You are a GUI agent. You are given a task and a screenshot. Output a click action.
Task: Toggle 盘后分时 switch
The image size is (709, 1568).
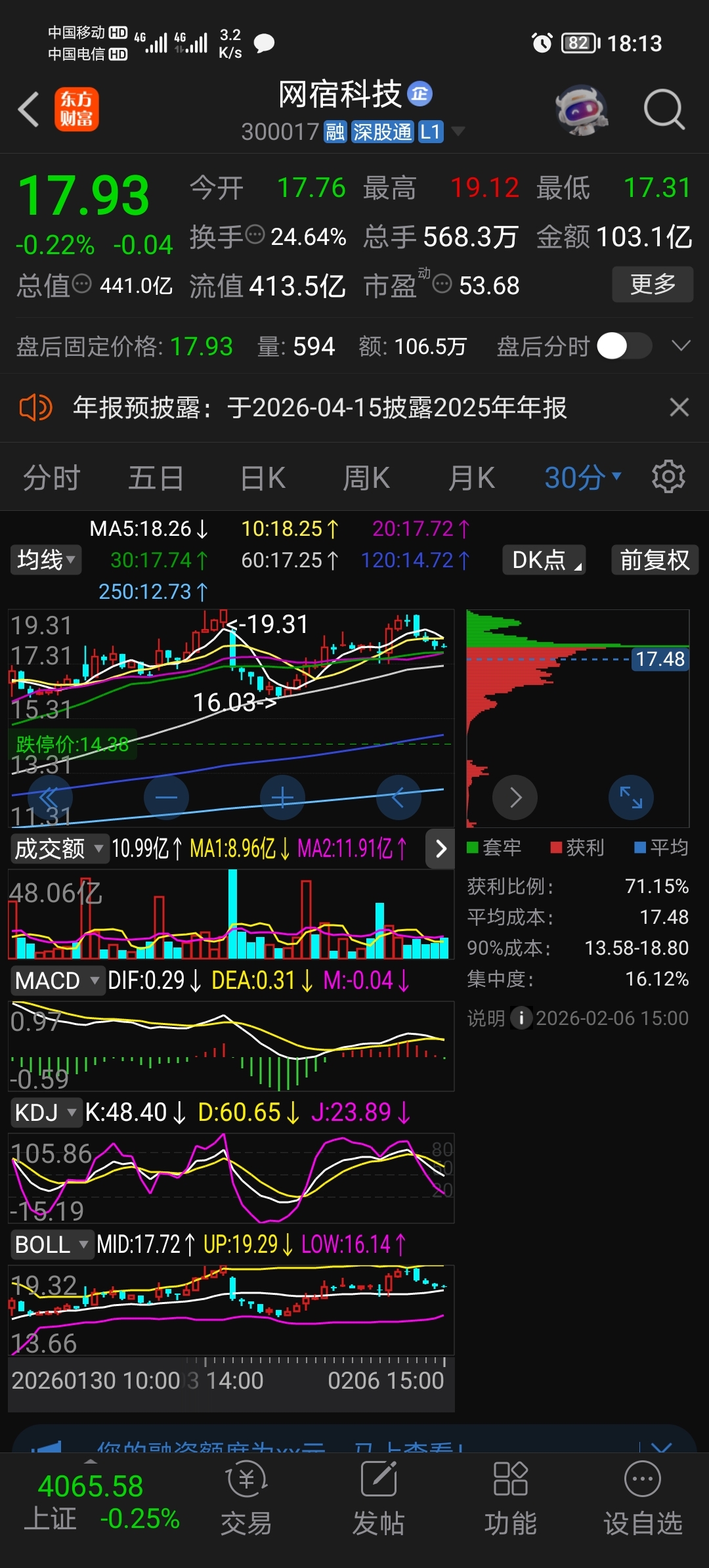[624, 346]
